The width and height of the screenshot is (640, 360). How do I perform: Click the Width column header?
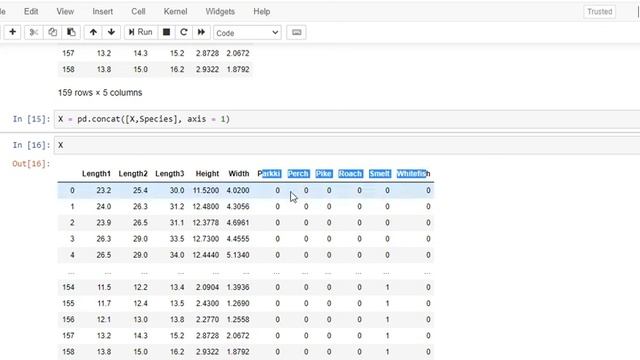coord(239,173)
